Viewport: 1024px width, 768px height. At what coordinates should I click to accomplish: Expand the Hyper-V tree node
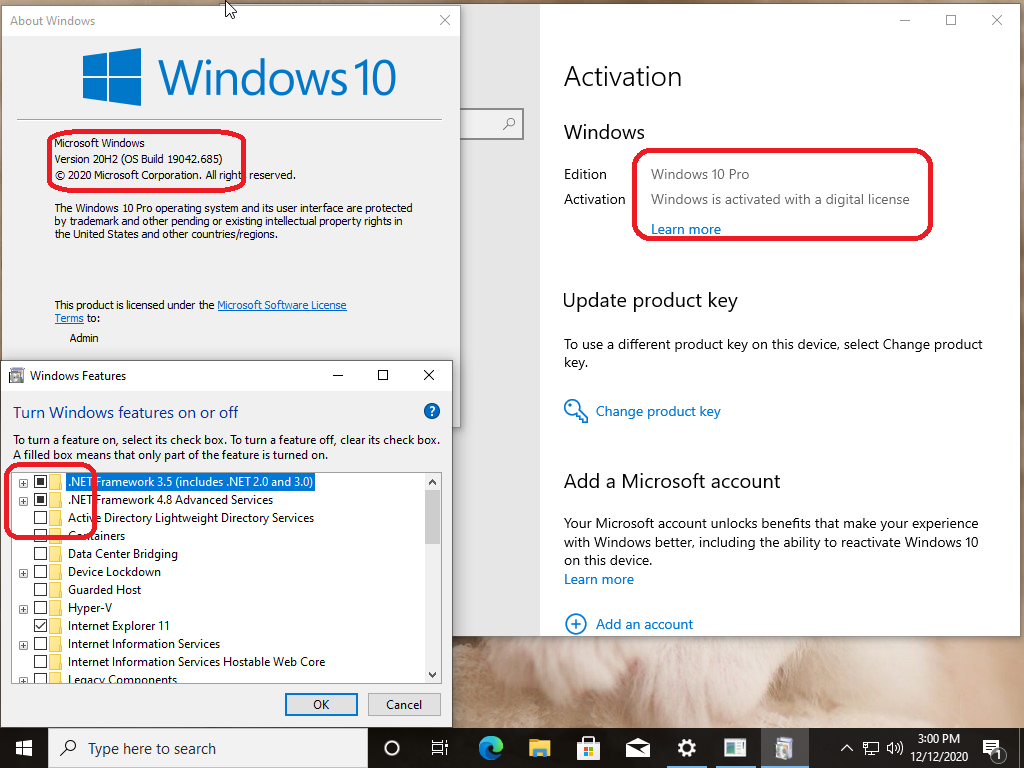tap(24, 609)
